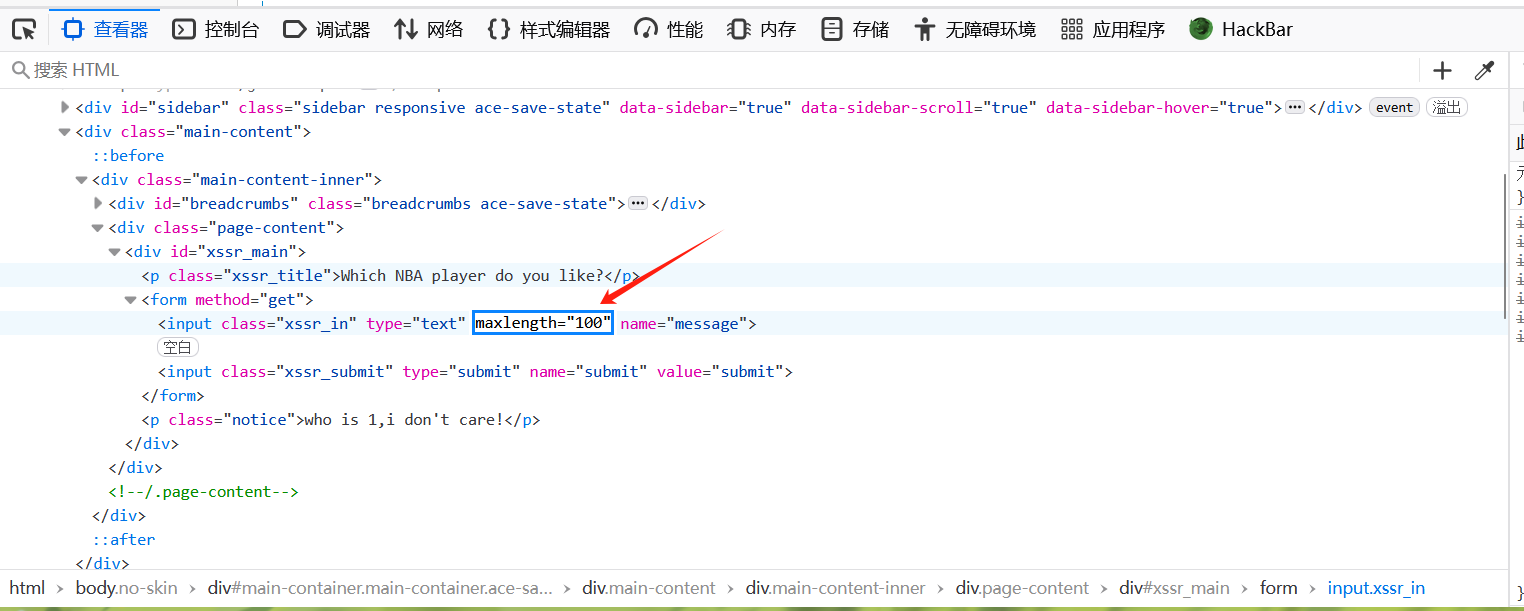This screenshot has width=1524, height=611.
Task: Click the div.main-content breadcrumb
Action: point(649,588)
